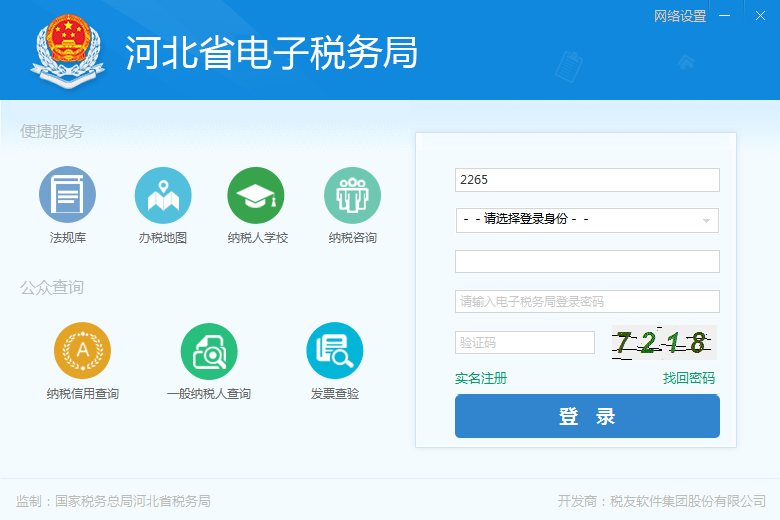Click the electronic tax bureau password field
780x520 pixels.
pos(587,301)
